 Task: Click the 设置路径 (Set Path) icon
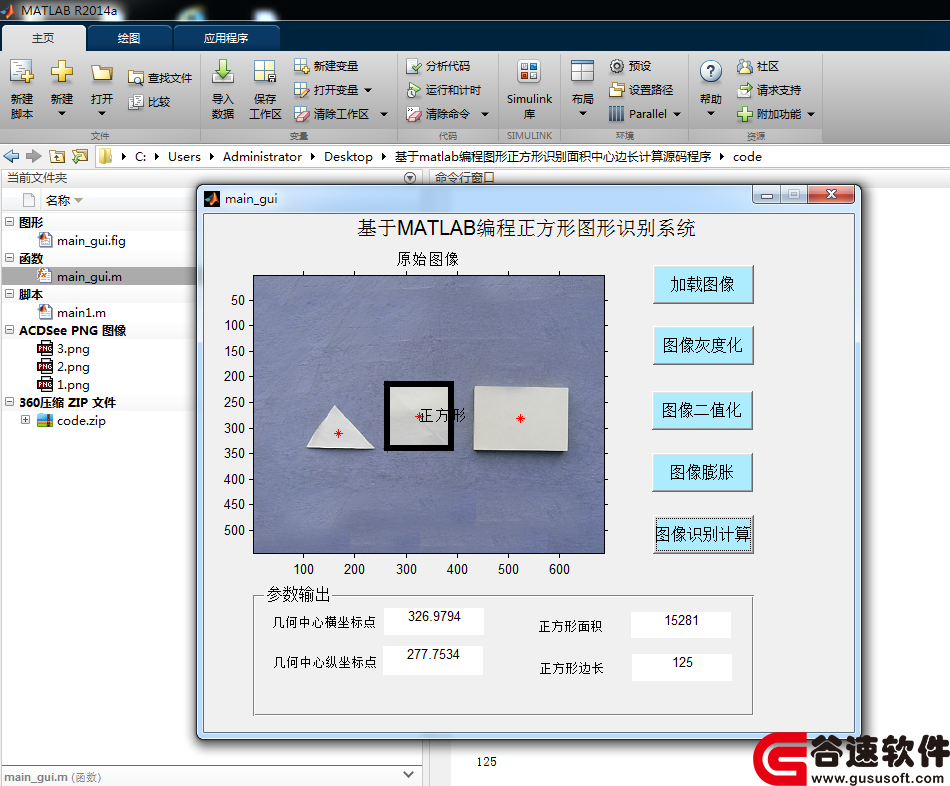(x=616, y=90)
